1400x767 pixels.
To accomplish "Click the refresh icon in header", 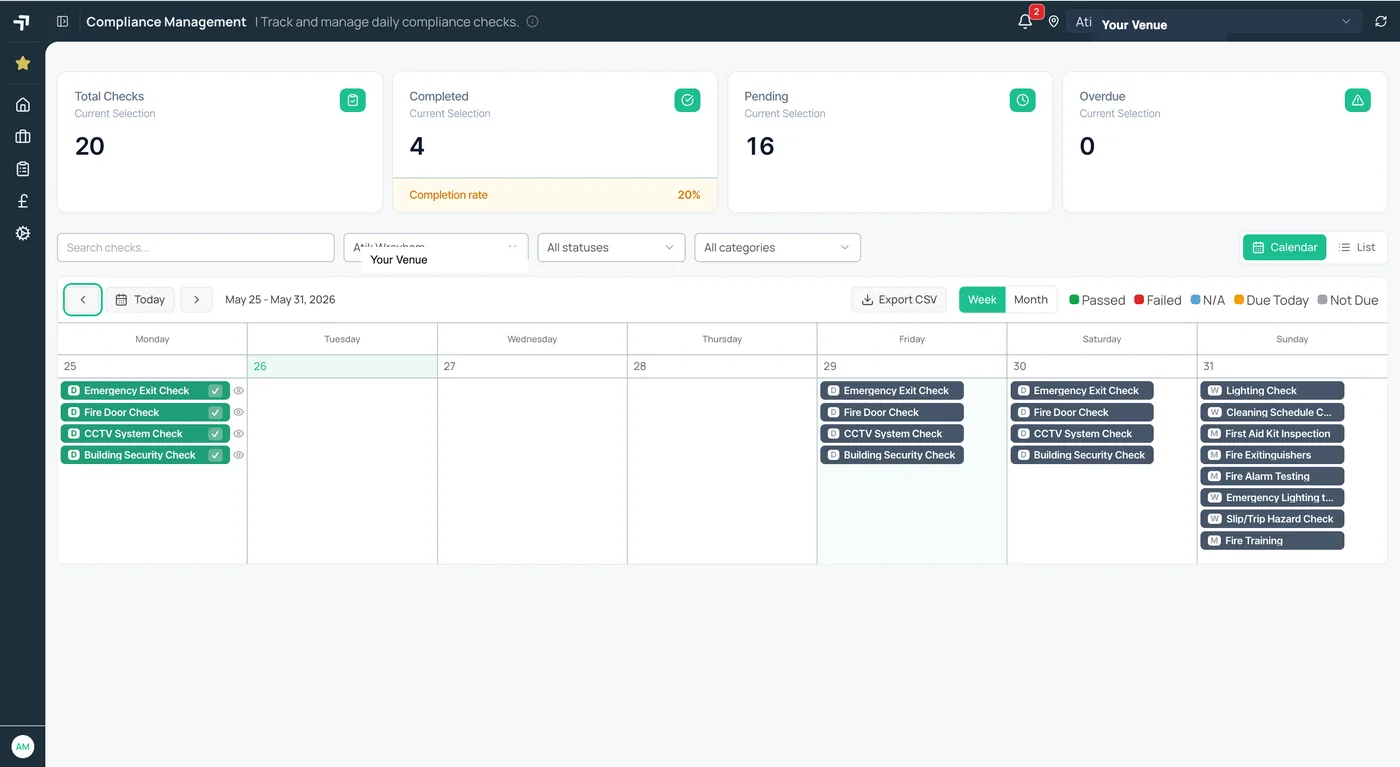I will click(x=1381, y=21).
